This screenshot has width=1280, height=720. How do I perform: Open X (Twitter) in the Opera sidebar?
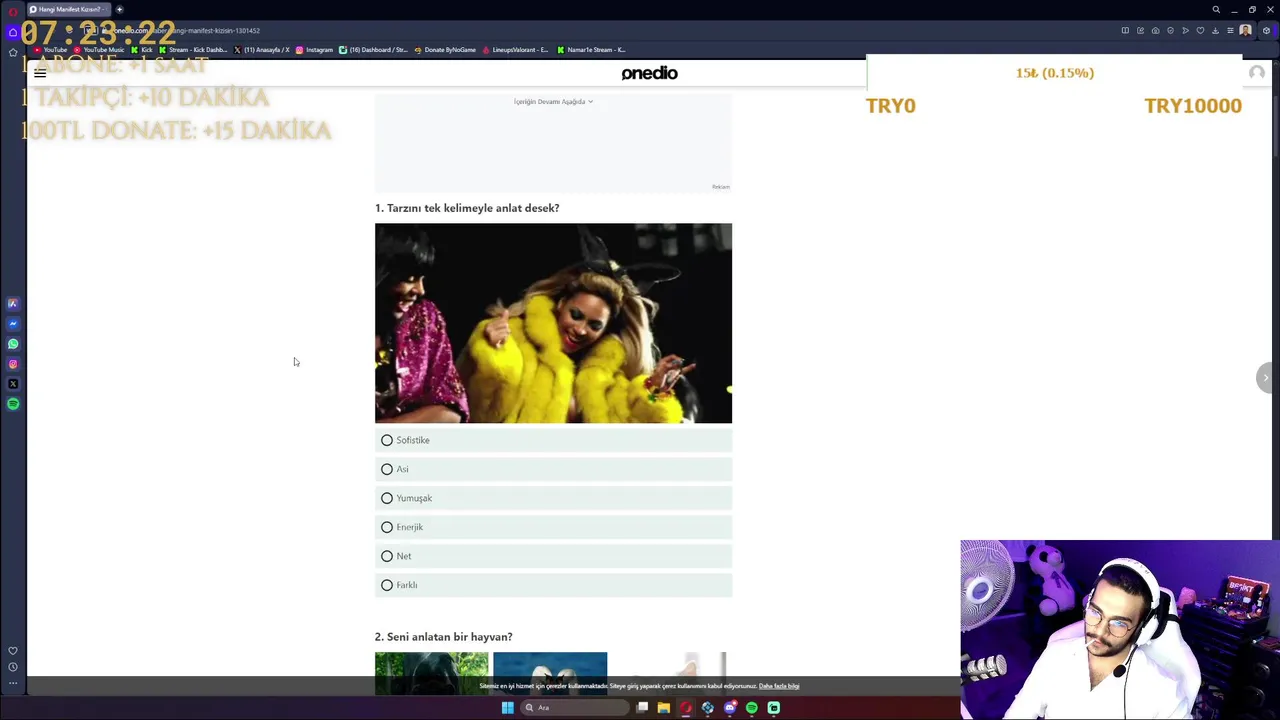[x=13, y=384]
